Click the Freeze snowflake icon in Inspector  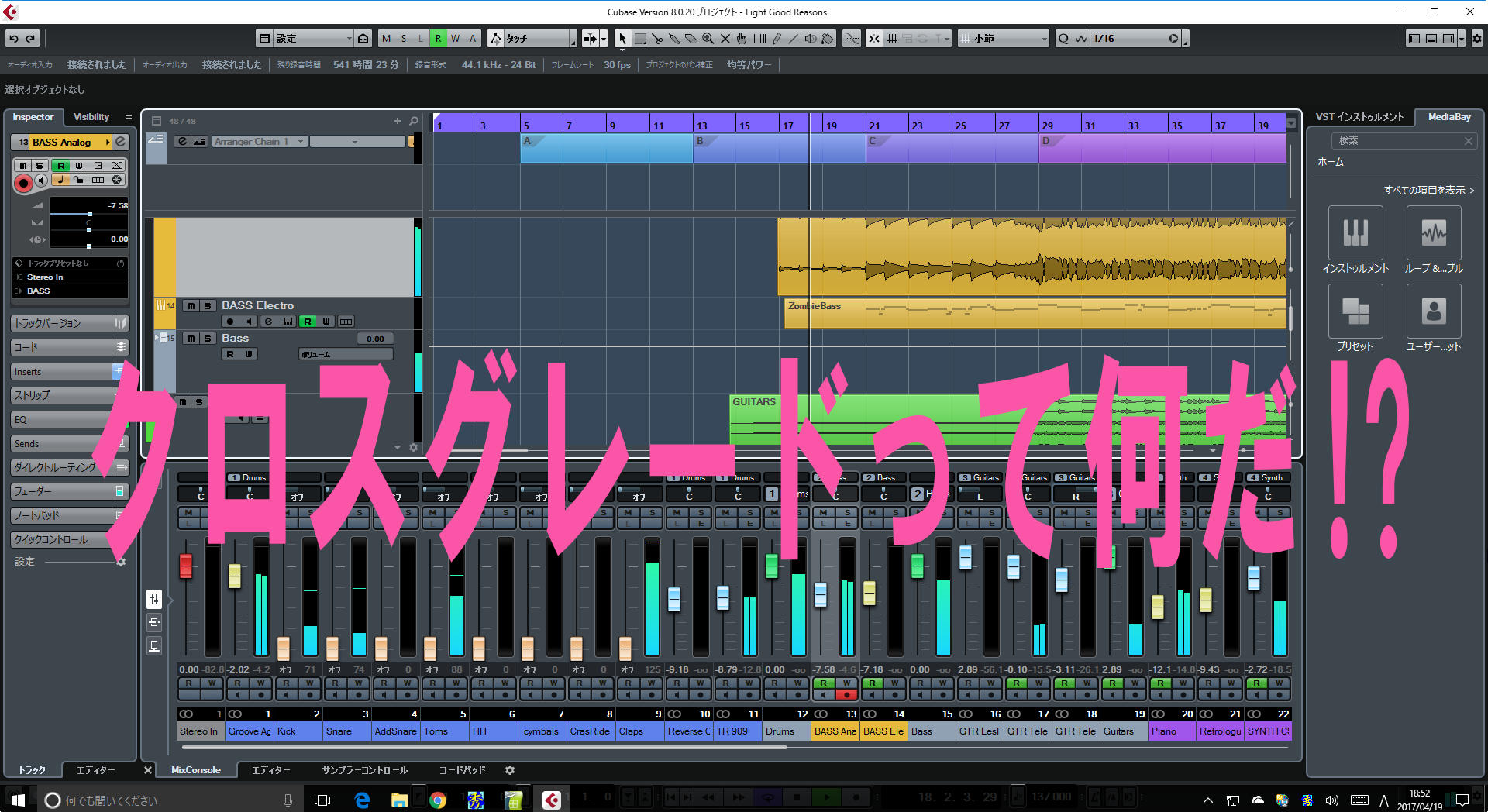coord(117,180)
